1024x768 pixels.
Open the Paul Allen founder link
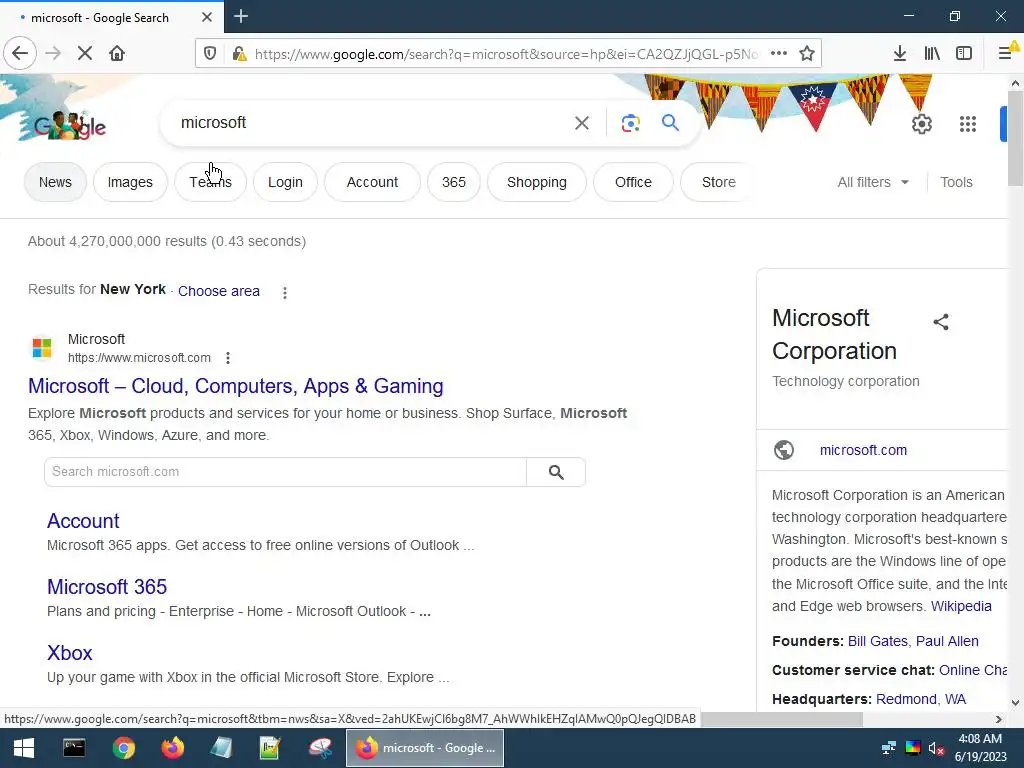coord(947,641)
